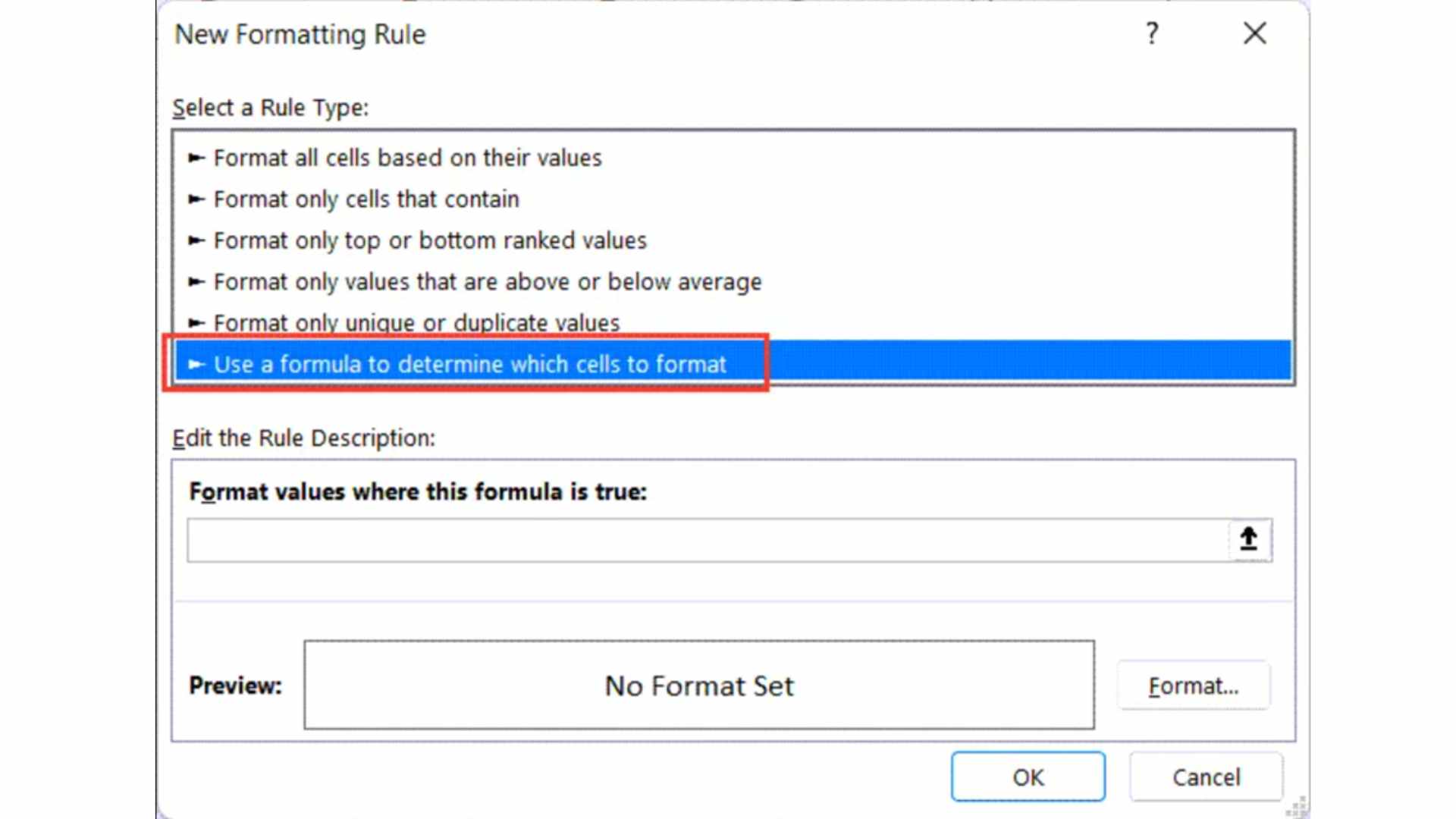Viewport: 1456px width, 819px height.
Task: Open the Help question mark icon
Action: click(1152, 34)
